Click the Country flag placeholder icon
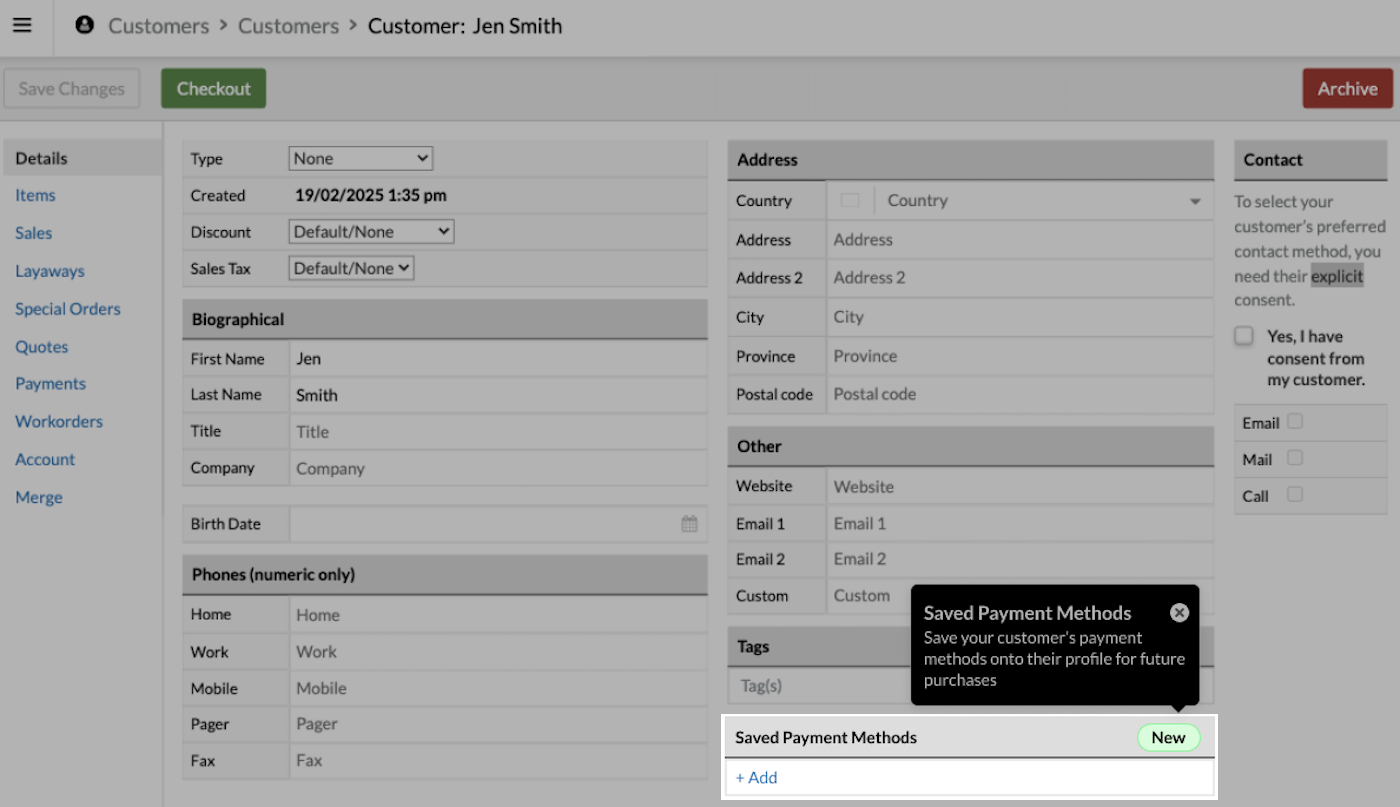The width and height of the screenshot is (1400, 807). tap(850, 201)
